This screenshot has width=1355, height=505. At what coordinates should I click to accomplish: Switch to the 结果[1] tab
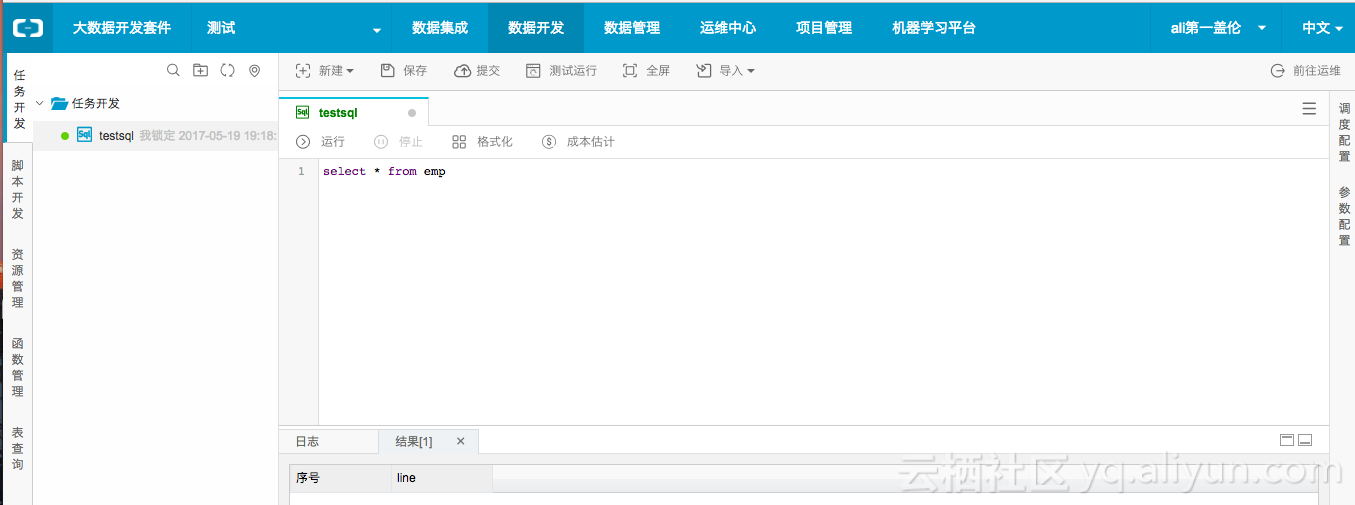(x=414, y=441)
